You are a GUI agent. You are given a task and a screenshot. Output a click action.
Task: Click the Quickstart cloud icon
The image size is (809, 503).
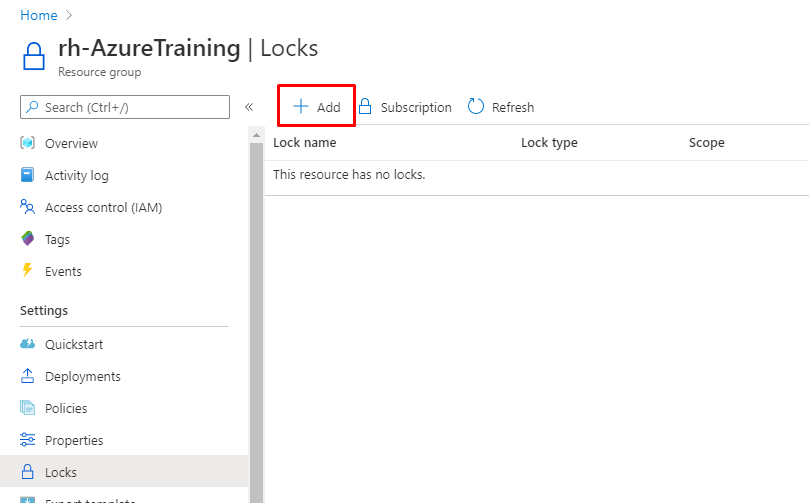click(x=27, y=344)
